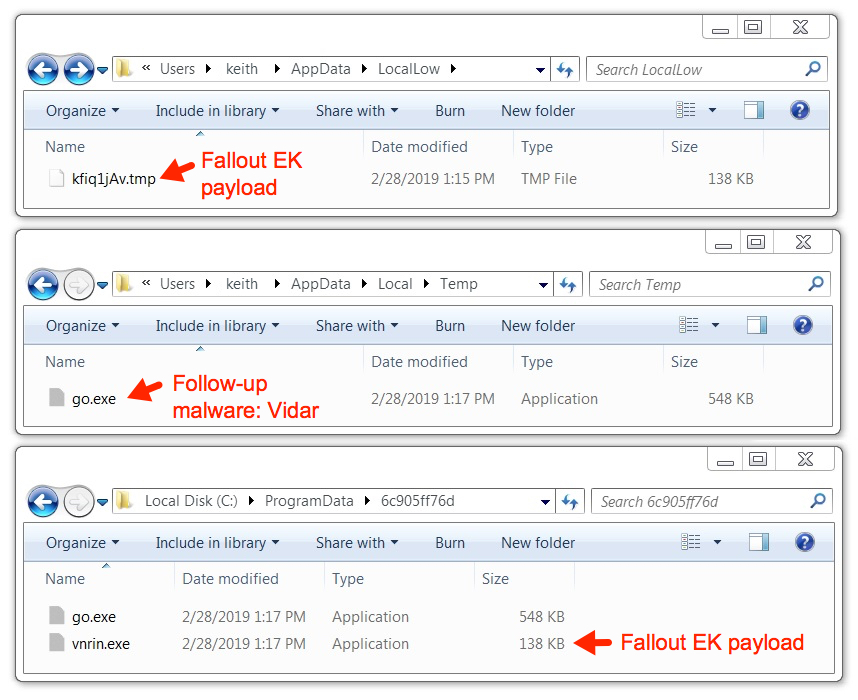Image resolution: width=858 pixels, height=700 pixels.
Task: Open recent pages dropdown in LocalLow window
Action: tap(102, 70)
